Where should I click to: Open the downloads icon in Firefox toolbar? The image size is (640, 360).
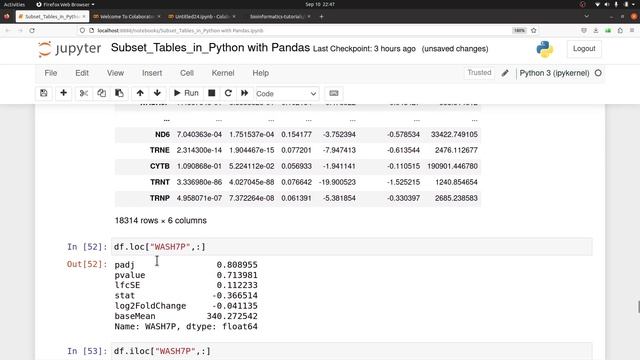(x=596, y=31)
